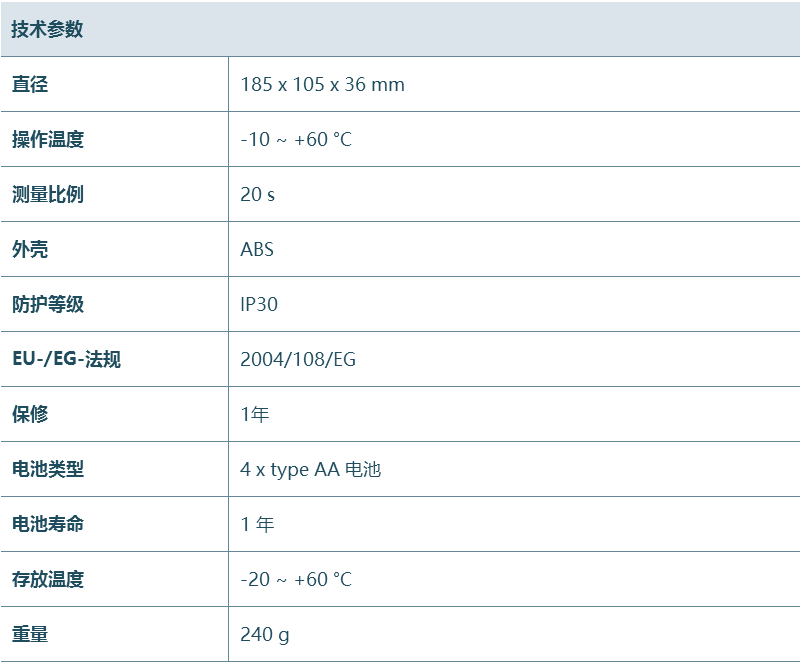The width and height of the screenshot is (800, 667).
Task: Select the 直径 row label
Action: pyautogui.click(x=30, y=84)
